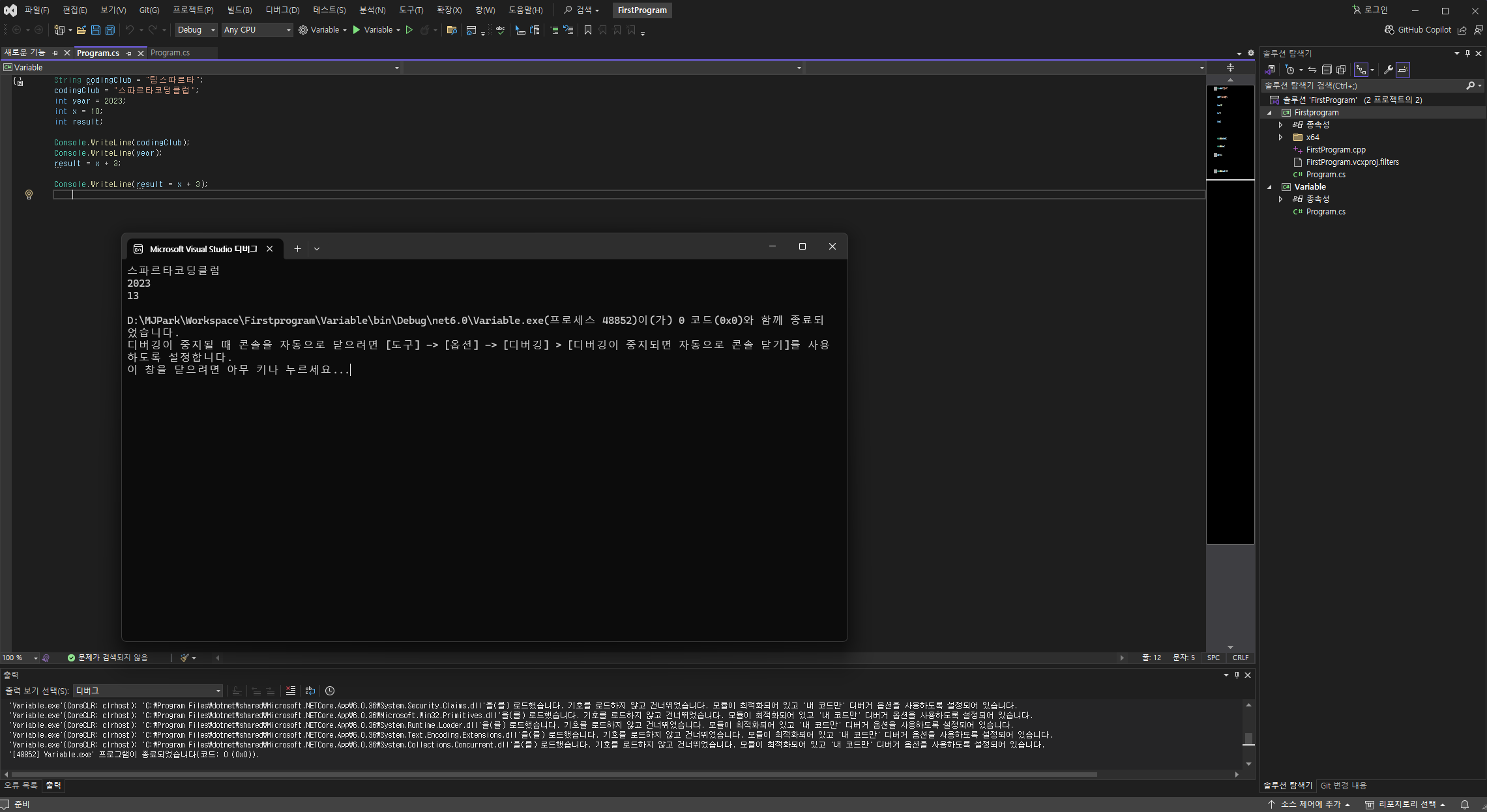
Task: Switch to the 오류 목록 tab
Action: tap(21, 786)
